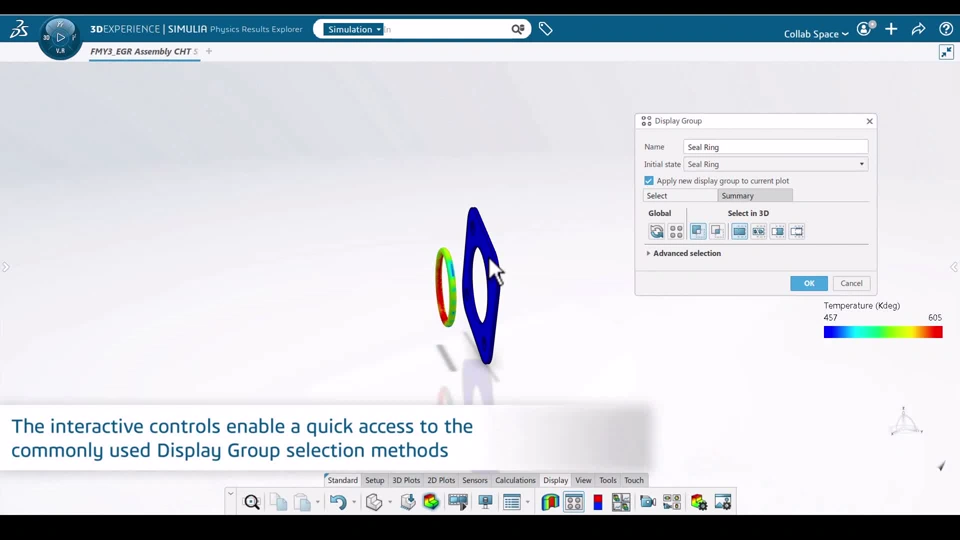Viewport: 960px width, 540px height.
Task: Open the 2D Plots toolbar tab
Action: (x=441, y=480)
